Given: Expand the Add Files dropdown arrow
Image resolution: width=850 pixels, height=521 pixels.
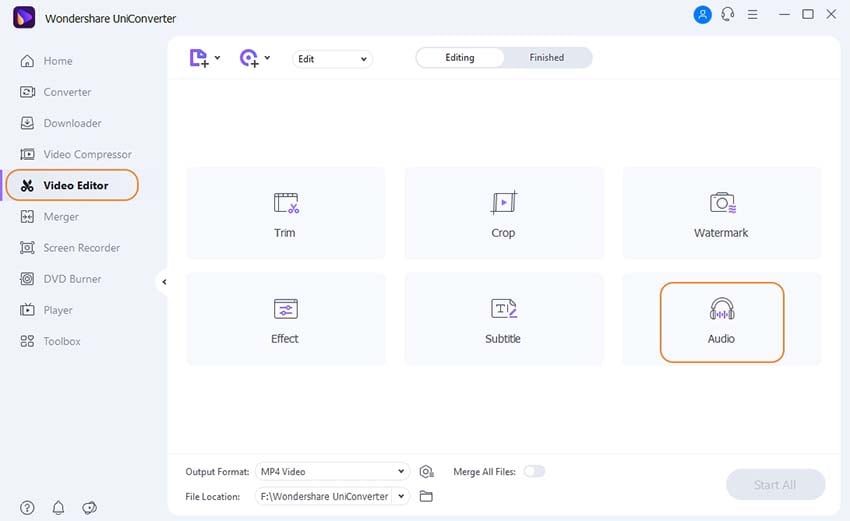Looking at the screenshot, I should pos(217,57).
